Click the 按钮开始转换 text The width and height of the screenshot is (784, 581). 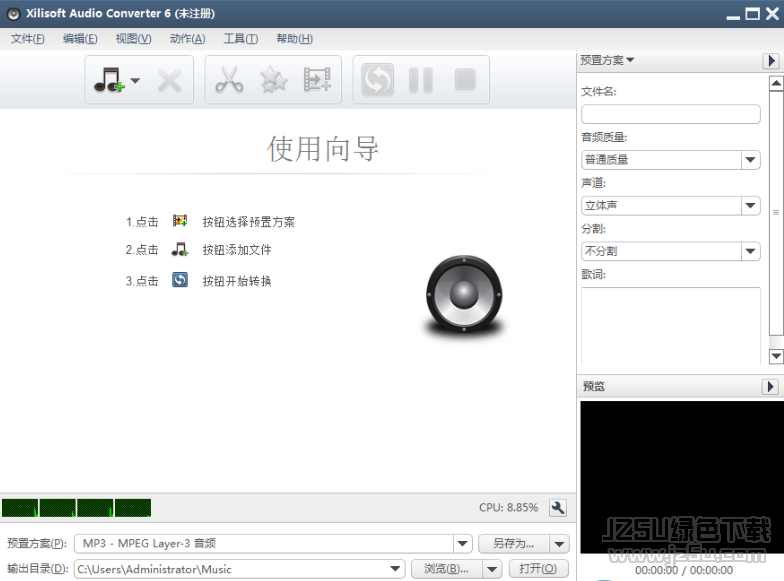click(237, 281)
